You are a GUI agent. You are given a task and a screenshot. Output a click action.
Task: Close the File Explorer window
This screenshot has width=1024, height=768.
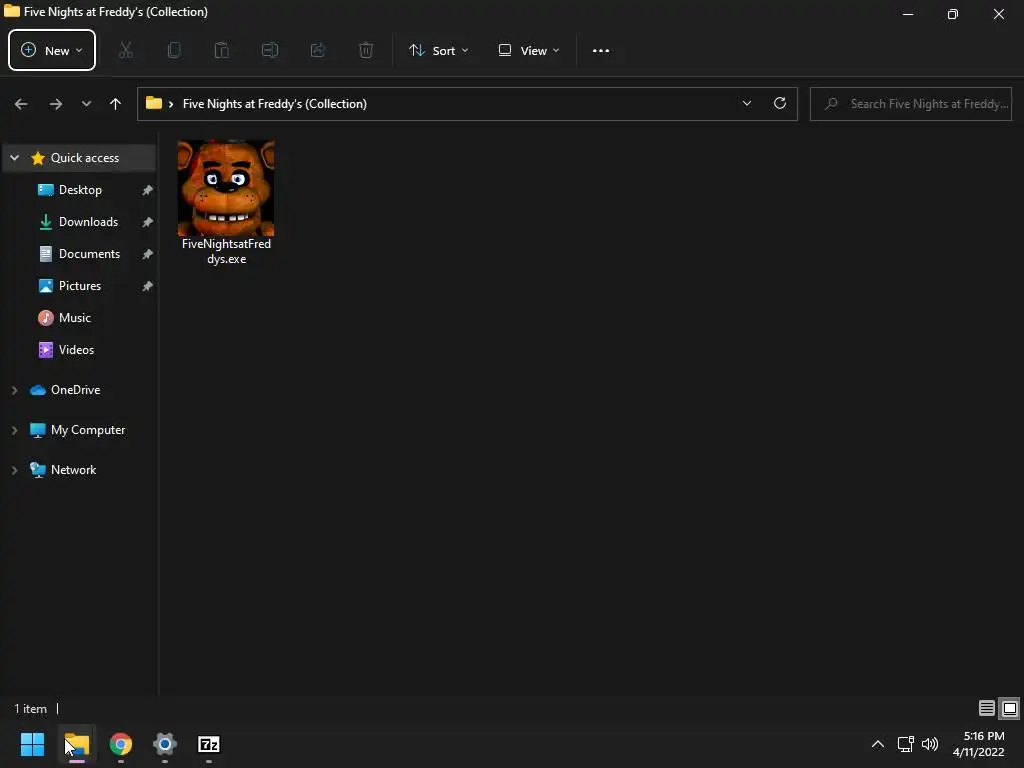point(999,14)
